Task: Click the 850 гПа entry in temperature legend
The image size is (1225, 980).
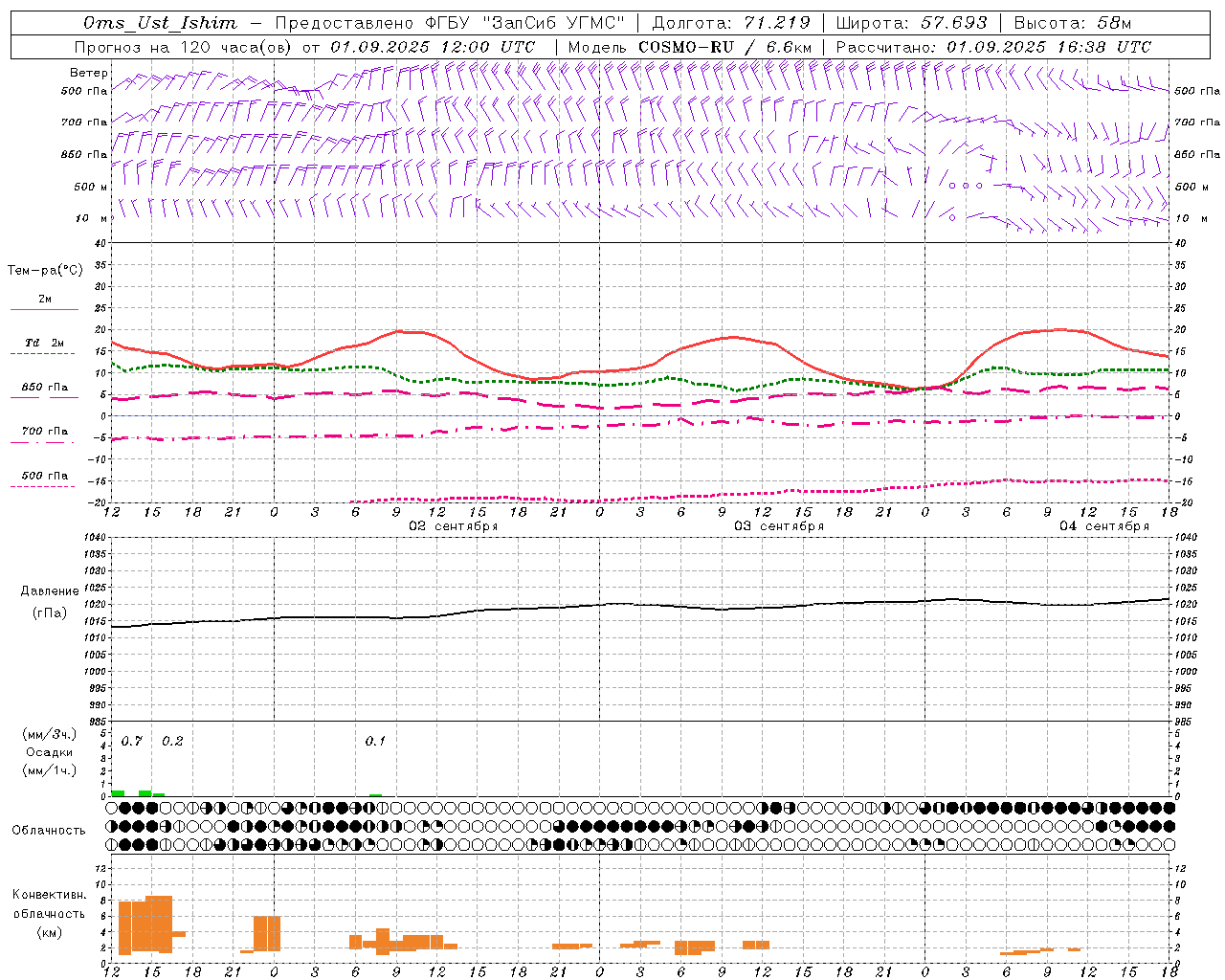Action: (x=45, y=387)
